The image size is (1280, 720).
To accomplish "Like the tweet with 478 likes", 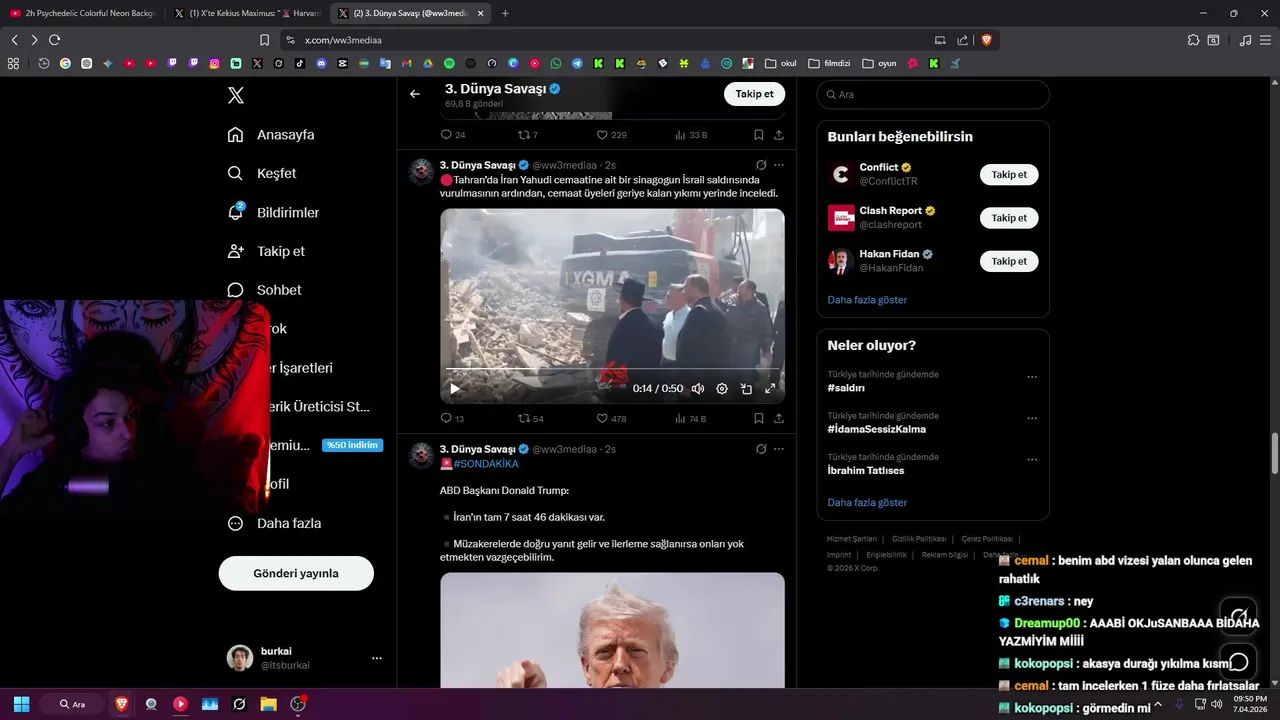I will [x=611, y=418].
